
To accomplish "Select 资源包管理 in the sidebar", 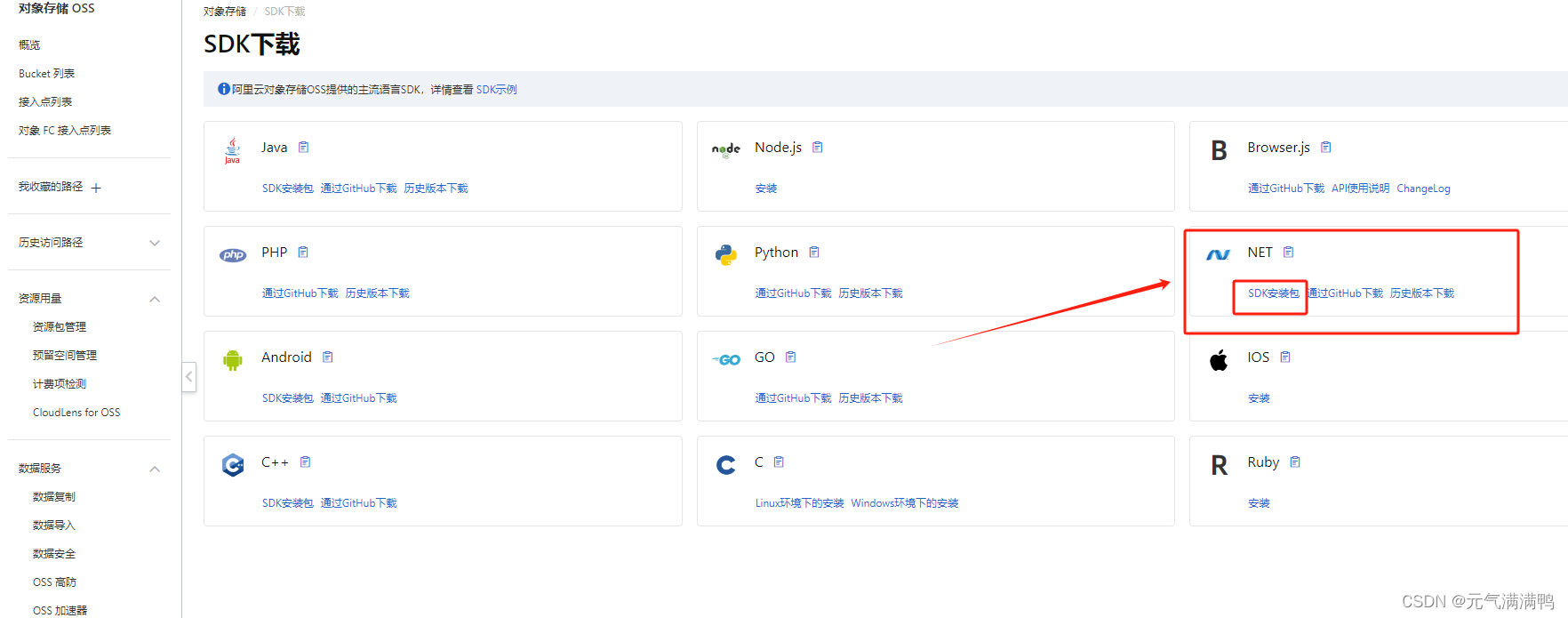I will tap(60, 327).
